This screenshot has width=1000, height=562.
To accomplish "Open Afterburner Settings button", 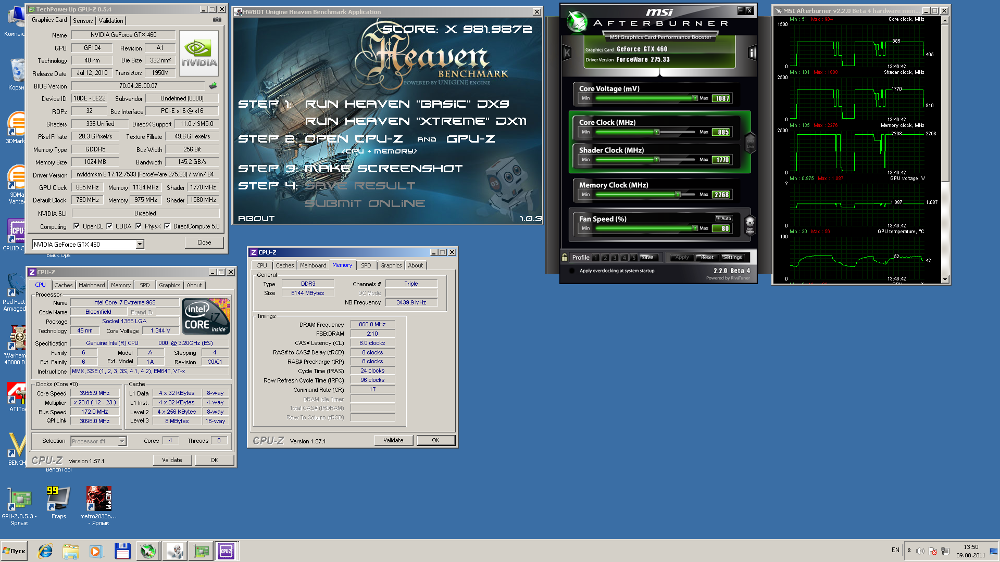I will click(732, 257).
